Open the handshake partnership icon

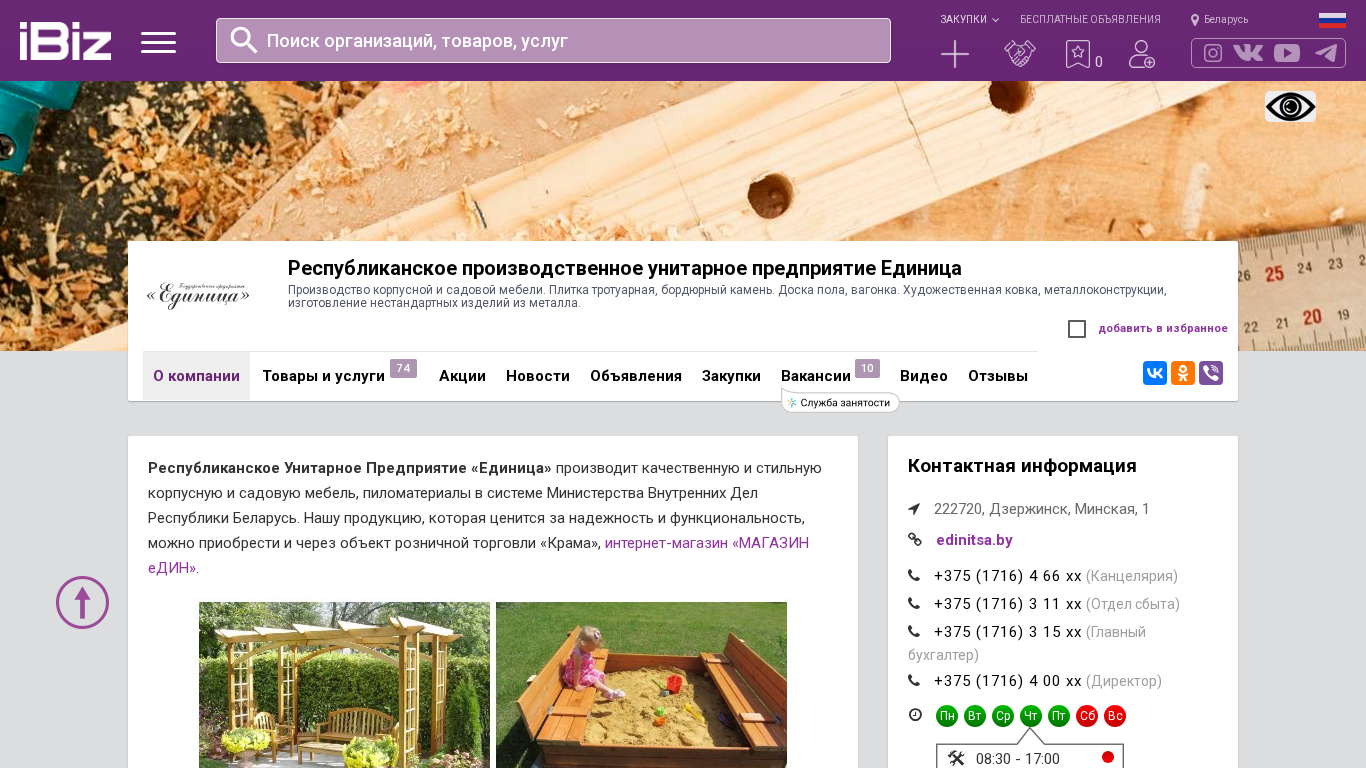click(x=1020, y=54)
